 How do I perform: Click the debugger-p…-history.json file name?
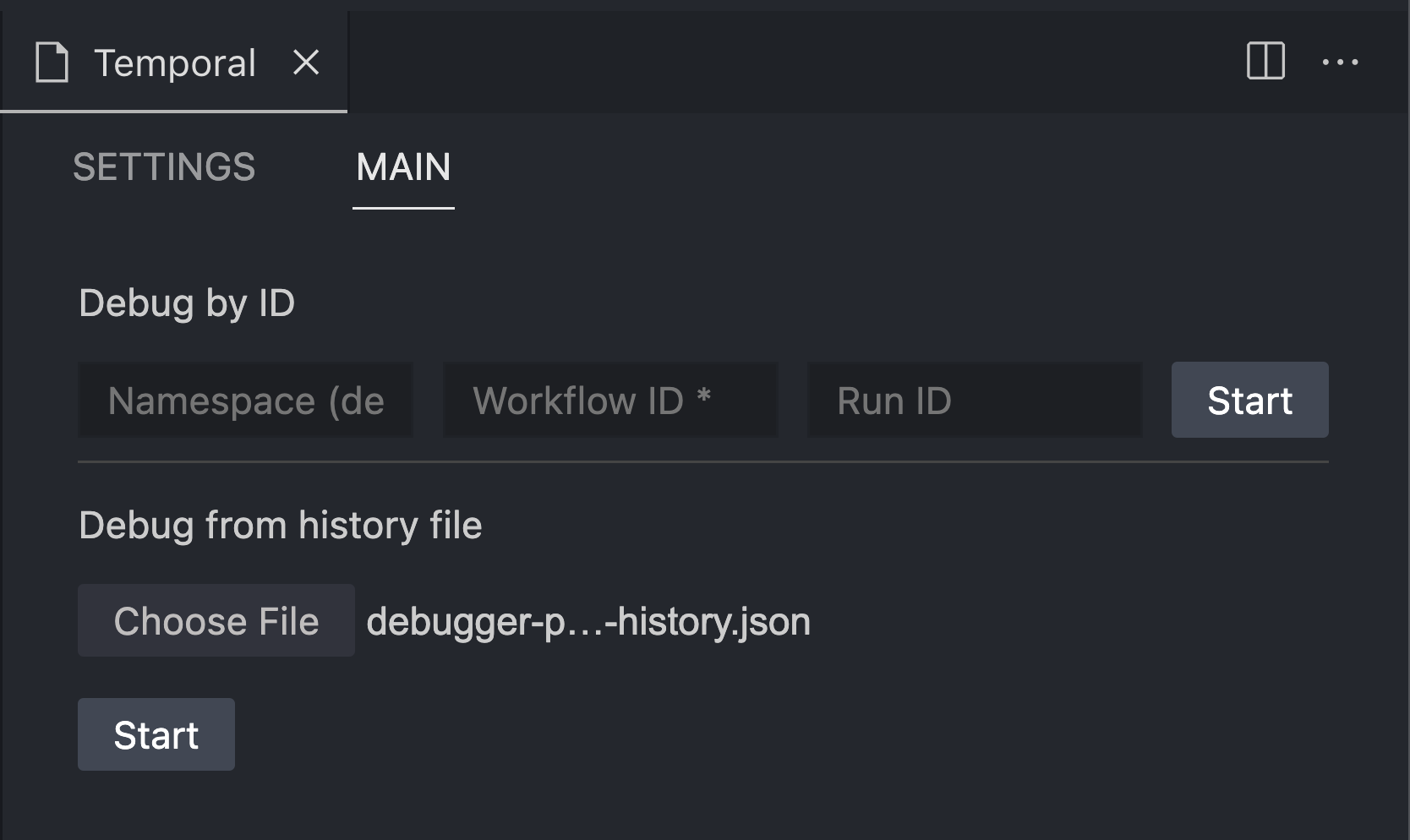[x=588, y=622]
